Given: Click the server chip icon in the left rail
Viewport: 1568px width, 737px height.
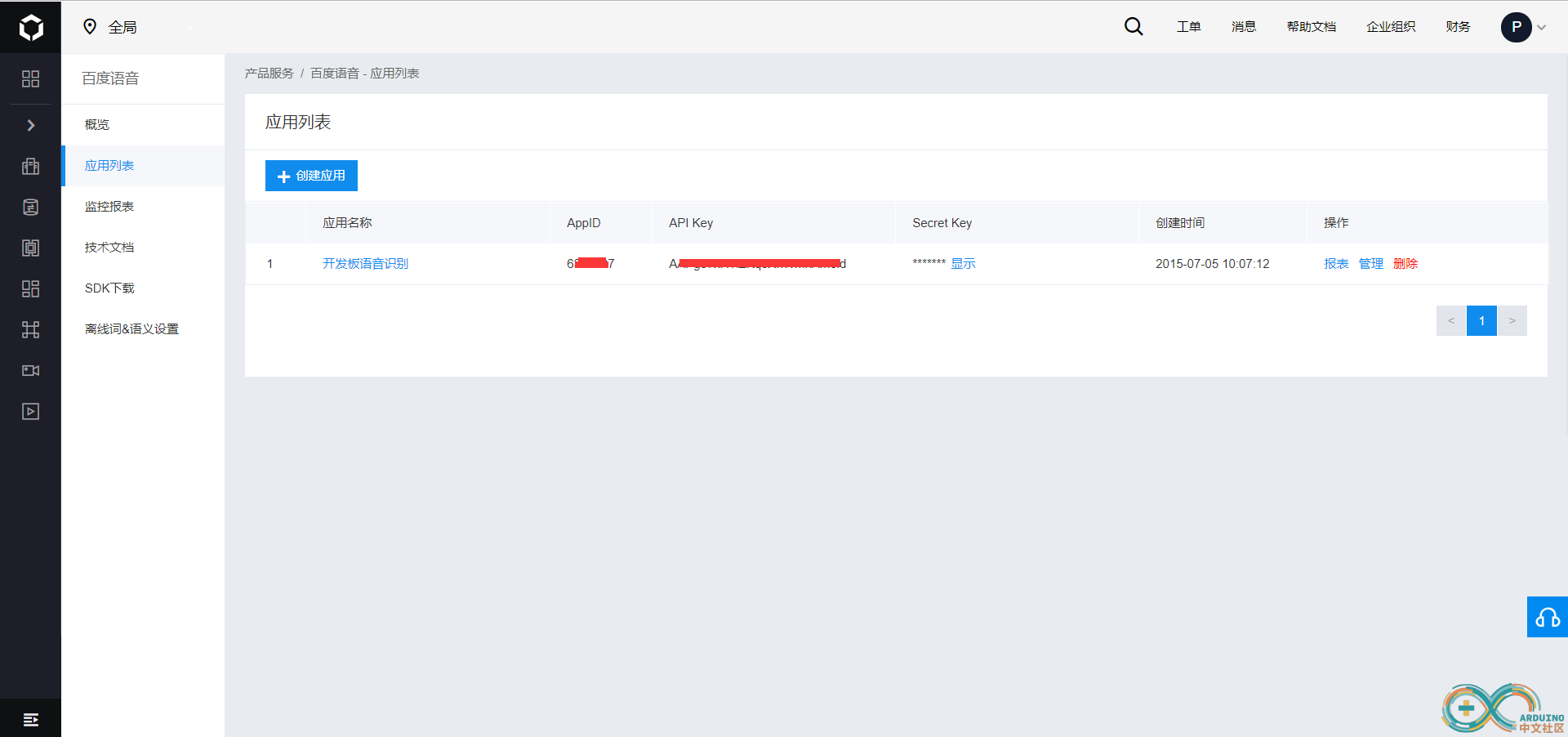Looking at the screenshot, I should coord(30,248).
